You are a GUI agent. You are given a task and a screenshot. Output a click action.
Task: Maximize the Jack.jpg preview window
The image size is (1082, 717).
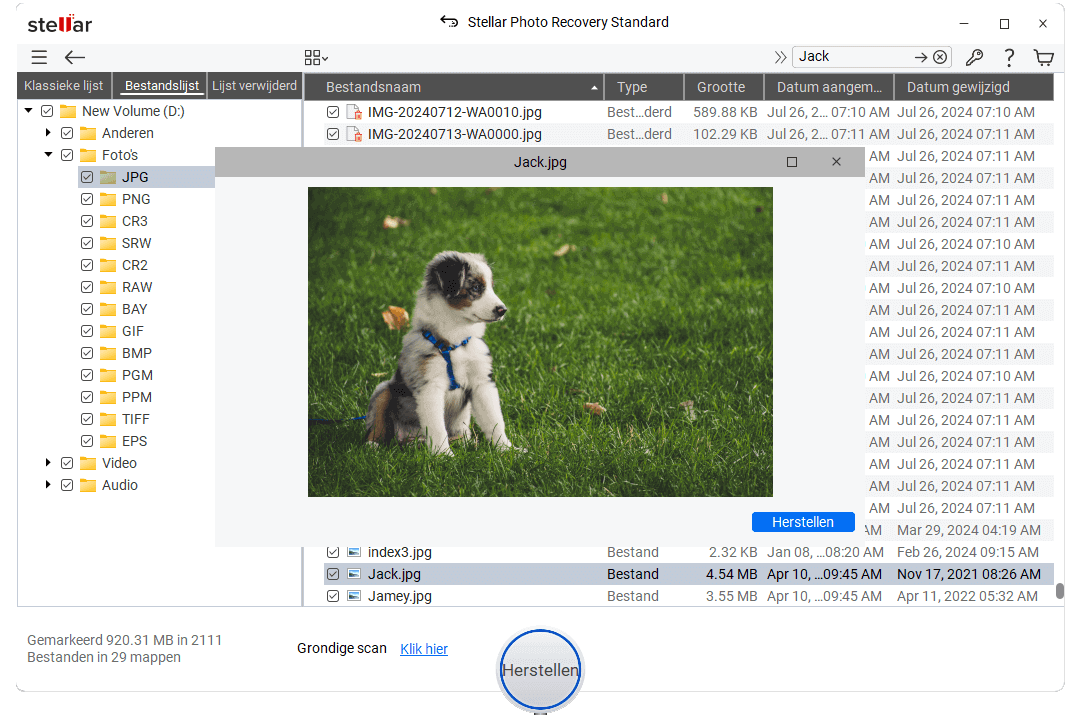pyautogui.click(x=792, y=162)
